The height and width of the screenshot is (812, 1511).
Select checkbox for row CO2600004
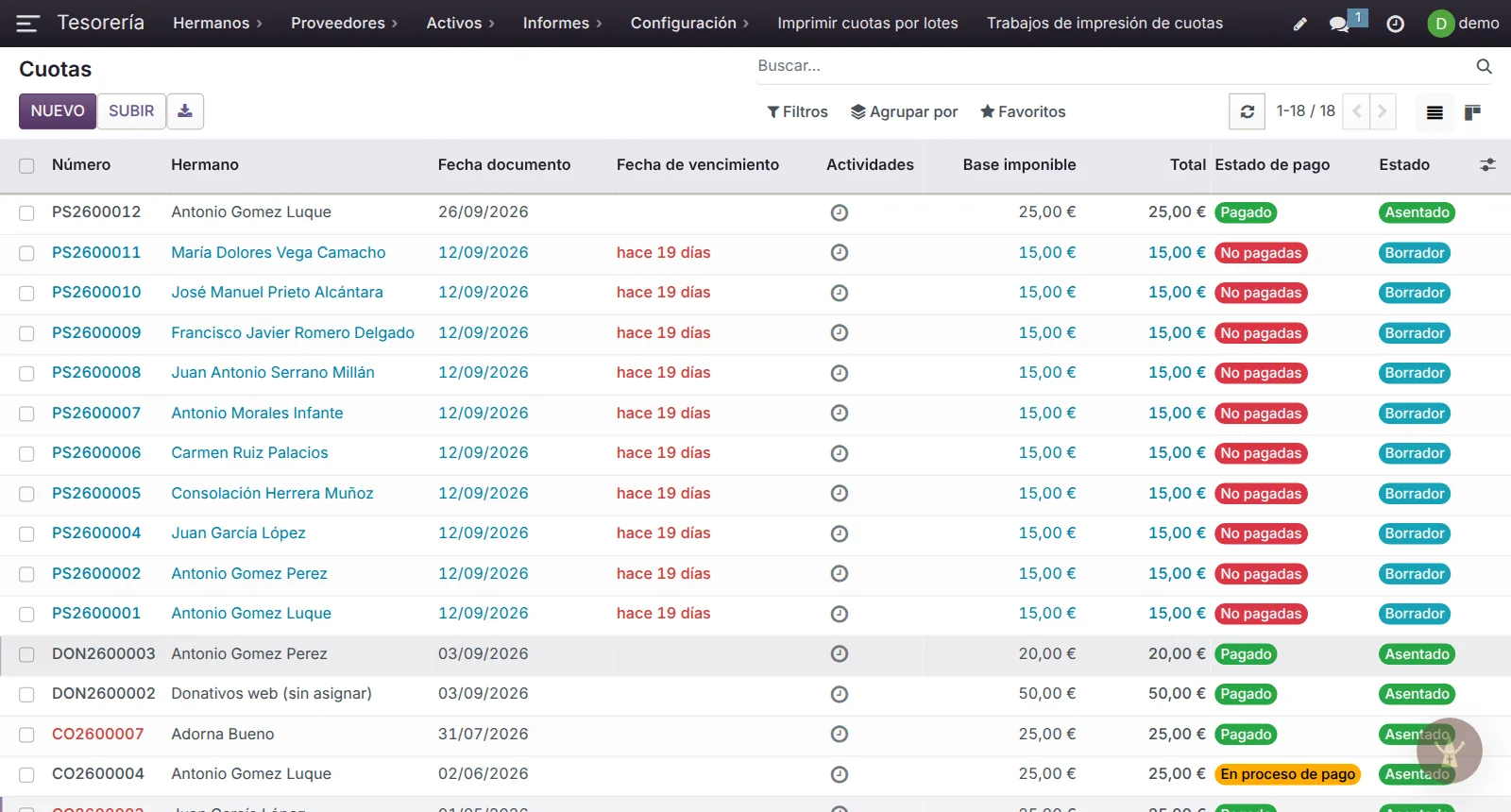[x=26, y=774]
